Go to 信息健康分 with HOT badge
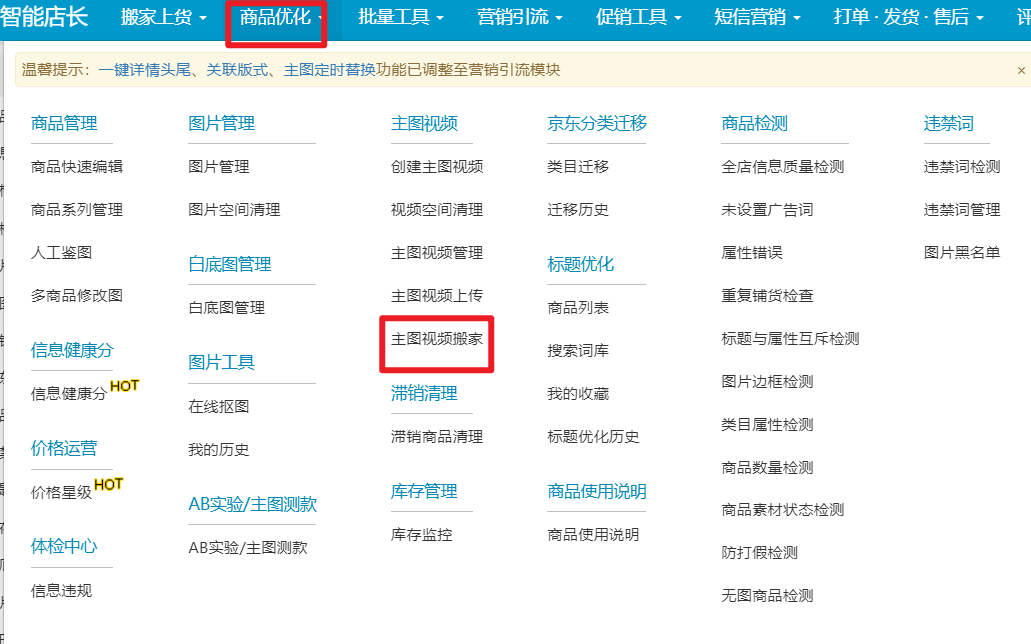Viewport: 1031px width, 644px height. tap(68, 394)
